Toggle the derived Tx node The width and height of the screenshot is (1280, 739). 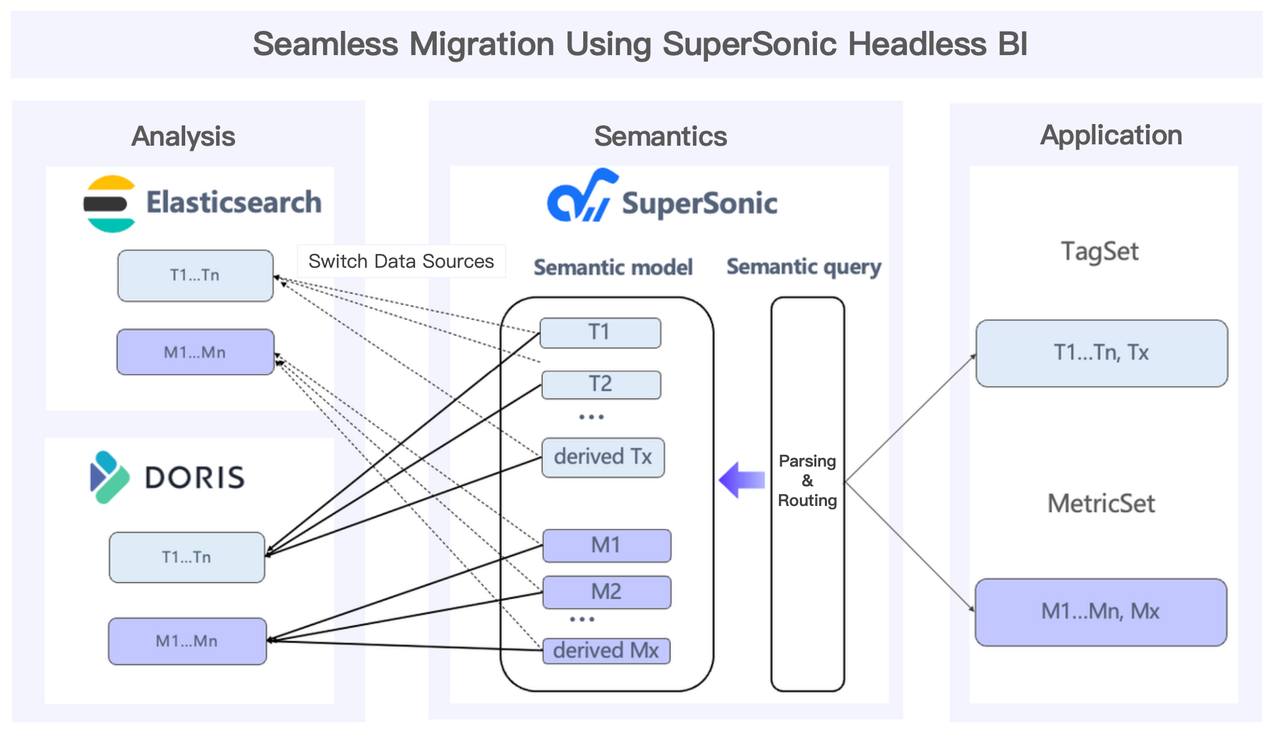coord(603,457)
